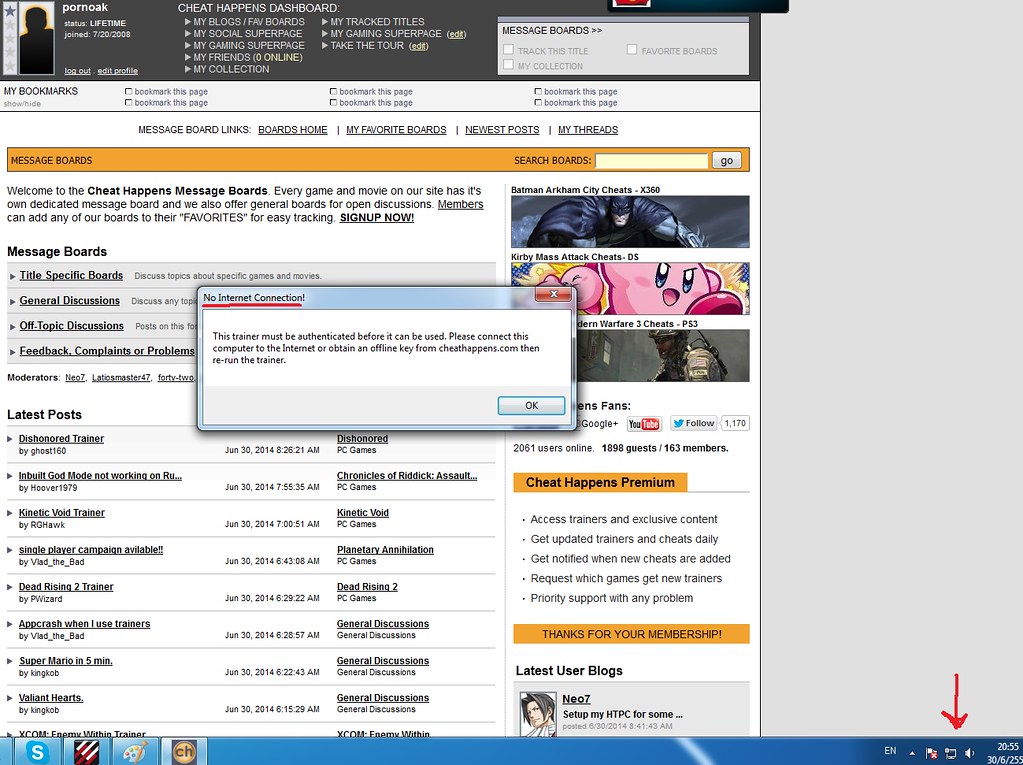Open the red striped app in taskbar
Viewport: 1023px width, 765px height.
pyautogui.click(x=86, y=751)
